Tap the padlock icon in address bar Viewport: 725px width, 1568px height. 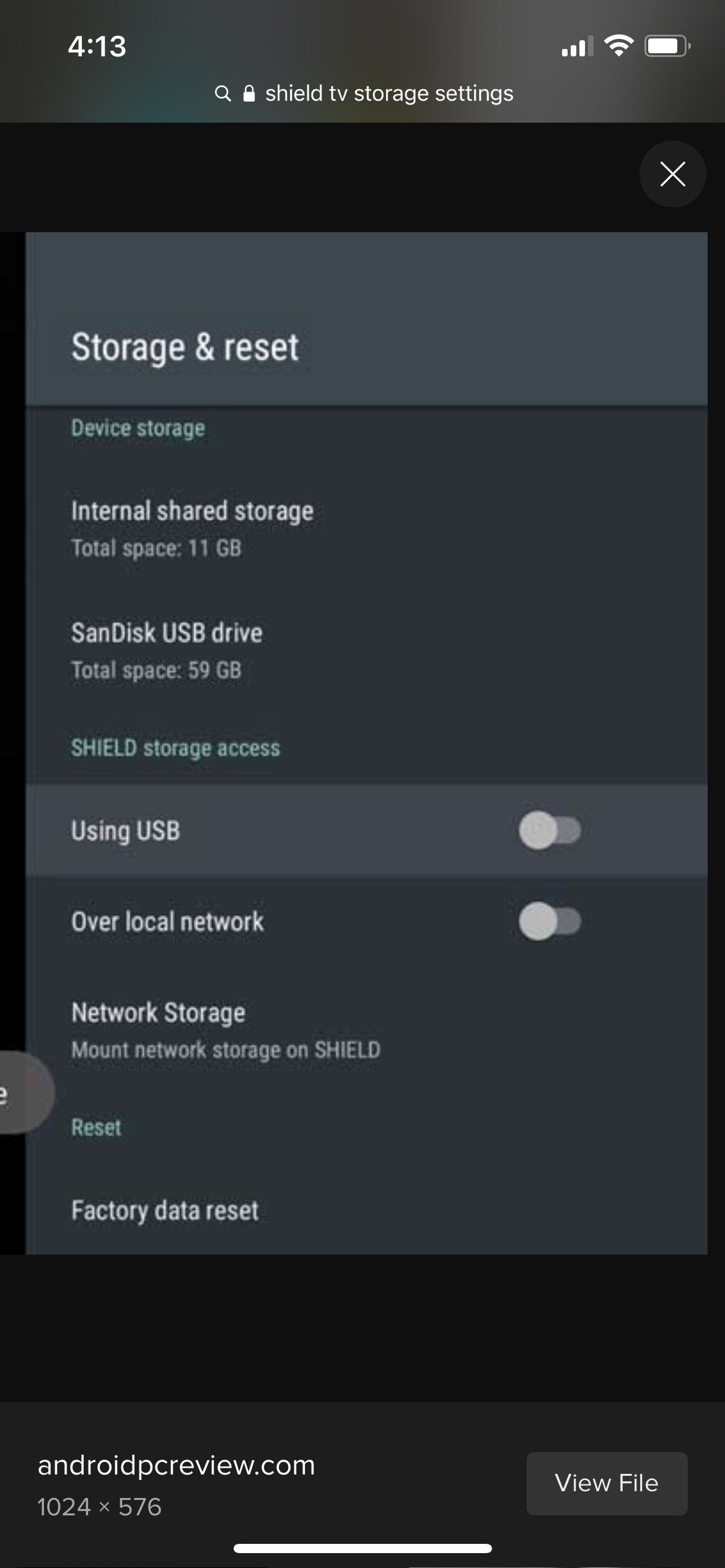pyautogui.click(x=249, y=94)
